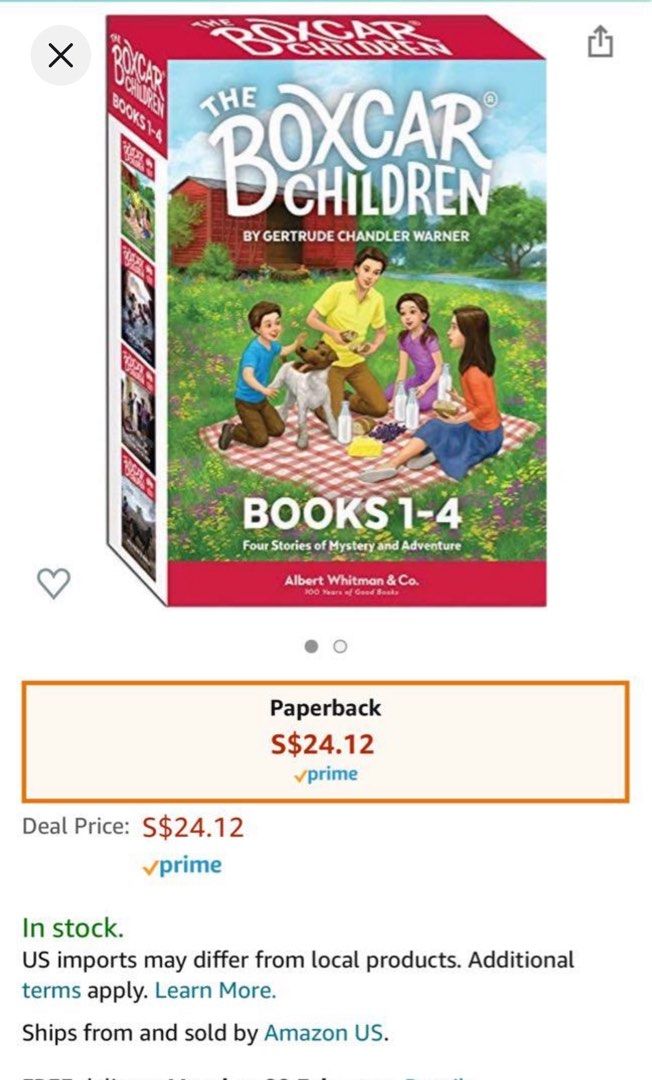Tap the S$24.12 amount beside Deal Price
This screenshot has width=652, height=1080.
[193, 827]
